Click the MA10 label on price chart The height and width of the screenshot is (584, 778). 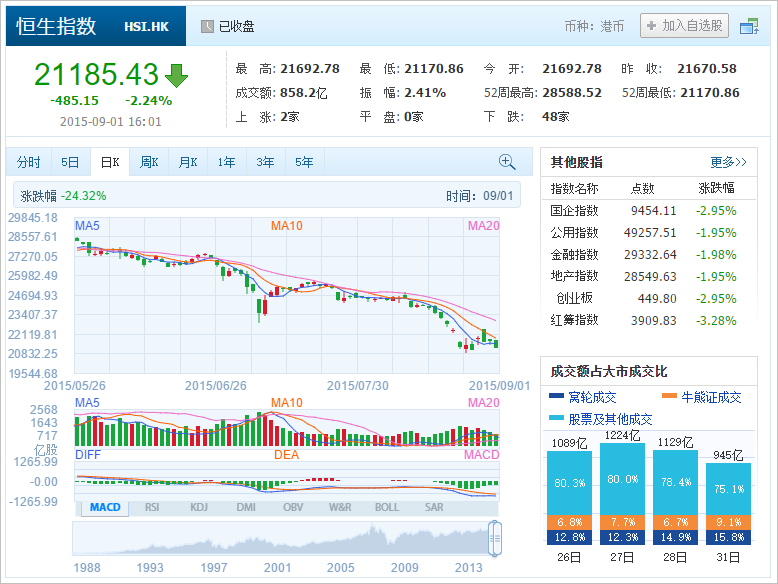tap(286, 226)
